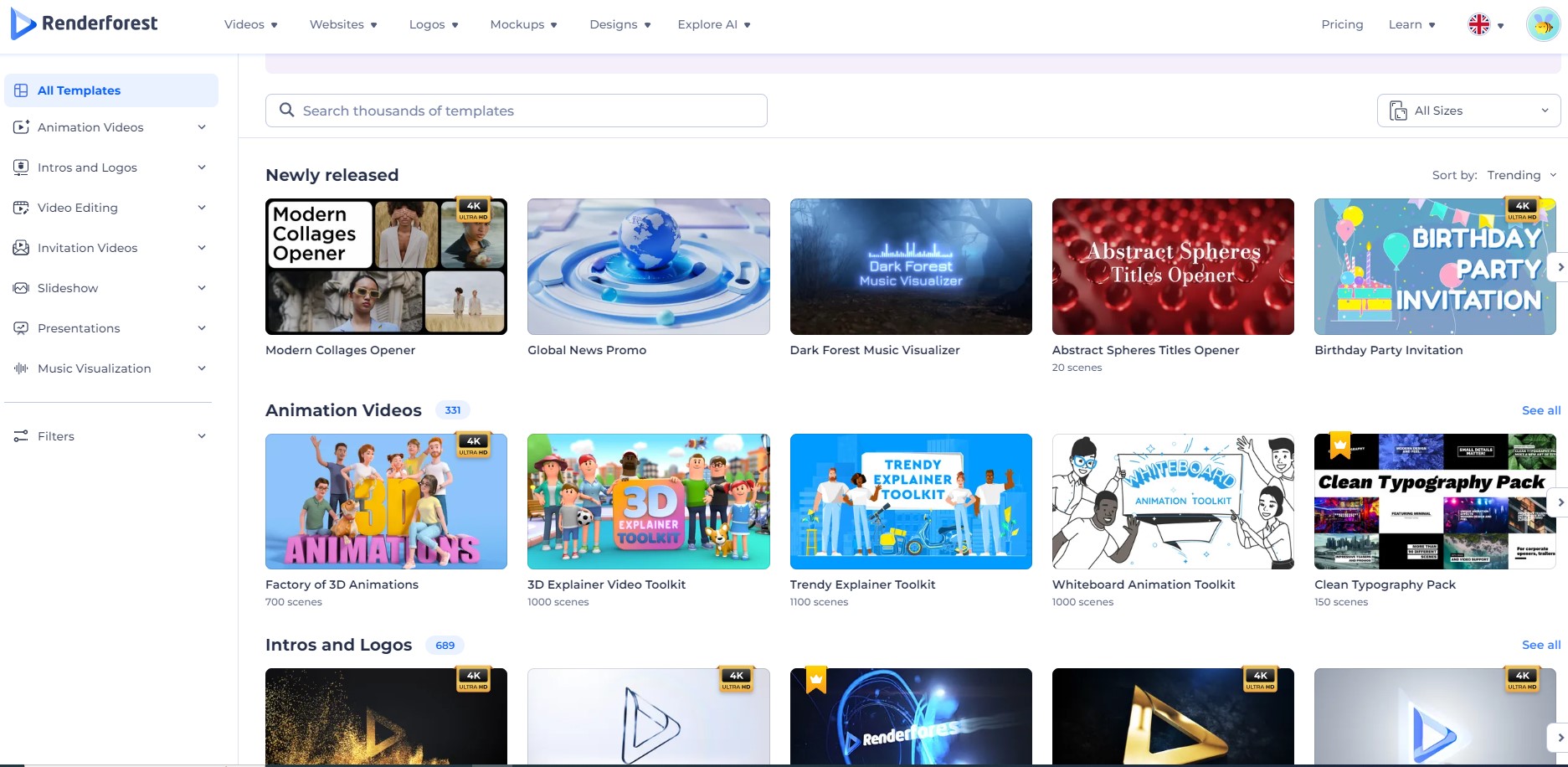Click the Music Visualization waveform icon
The width and height of the screenshot is (1568, 767).
click(x=21, y=368)
